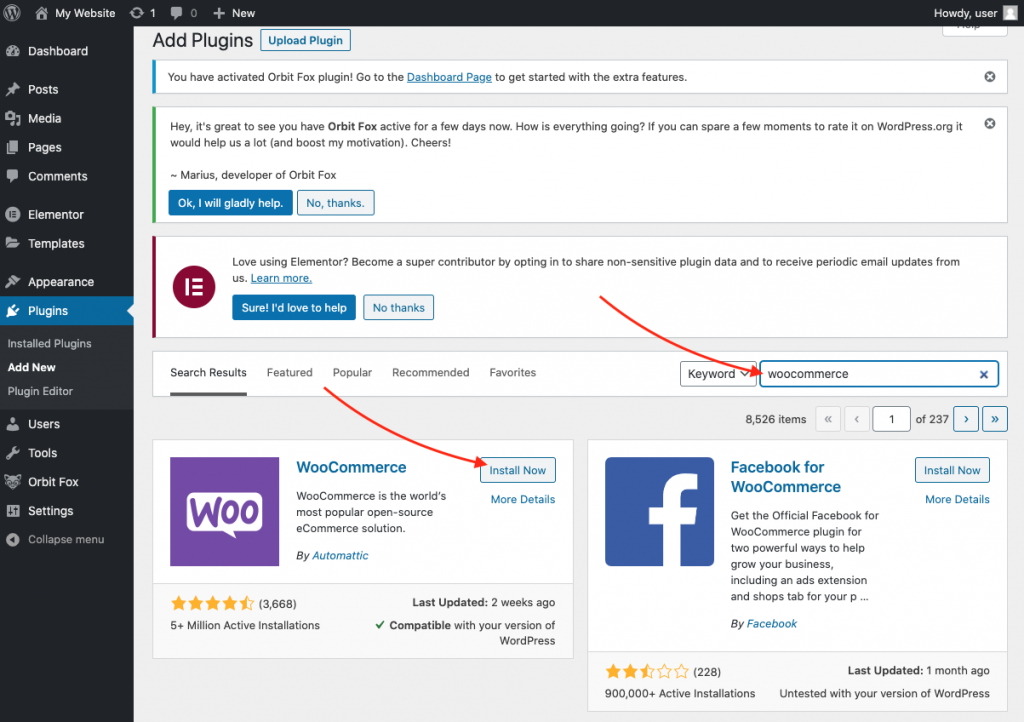Click the "8,526 items" results count
Image resolution: width=1024 pixels, height=722 pixels.
point(776,419)
